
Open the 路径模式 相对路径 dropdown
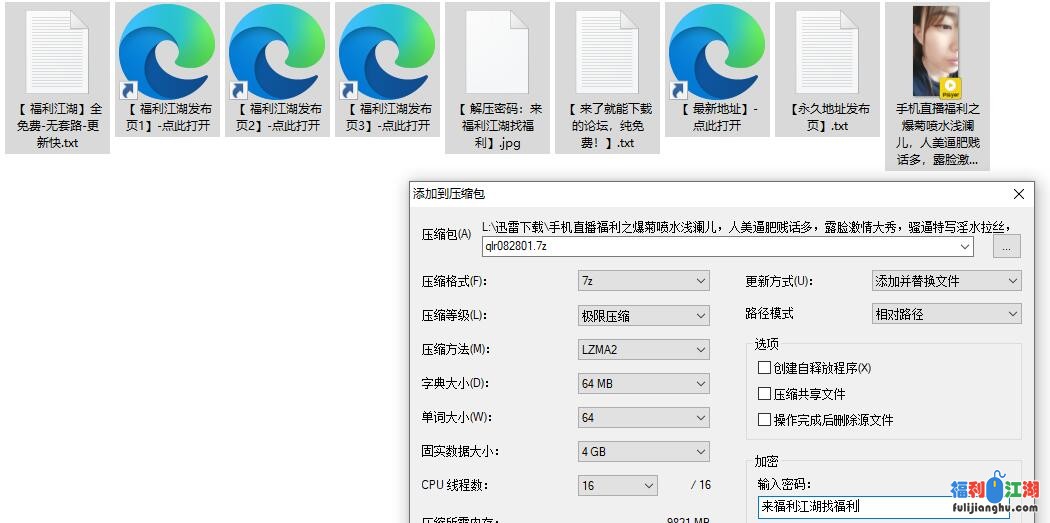coord(946,314)
